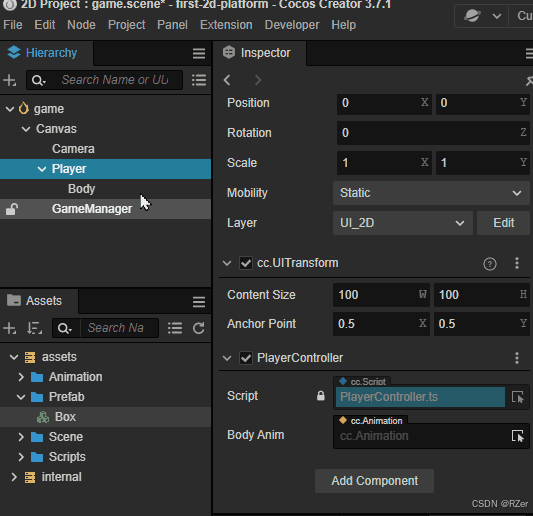The width and height of the screenshot is (533, 516).
Task: Click the Position Y field
Action: 483,103
